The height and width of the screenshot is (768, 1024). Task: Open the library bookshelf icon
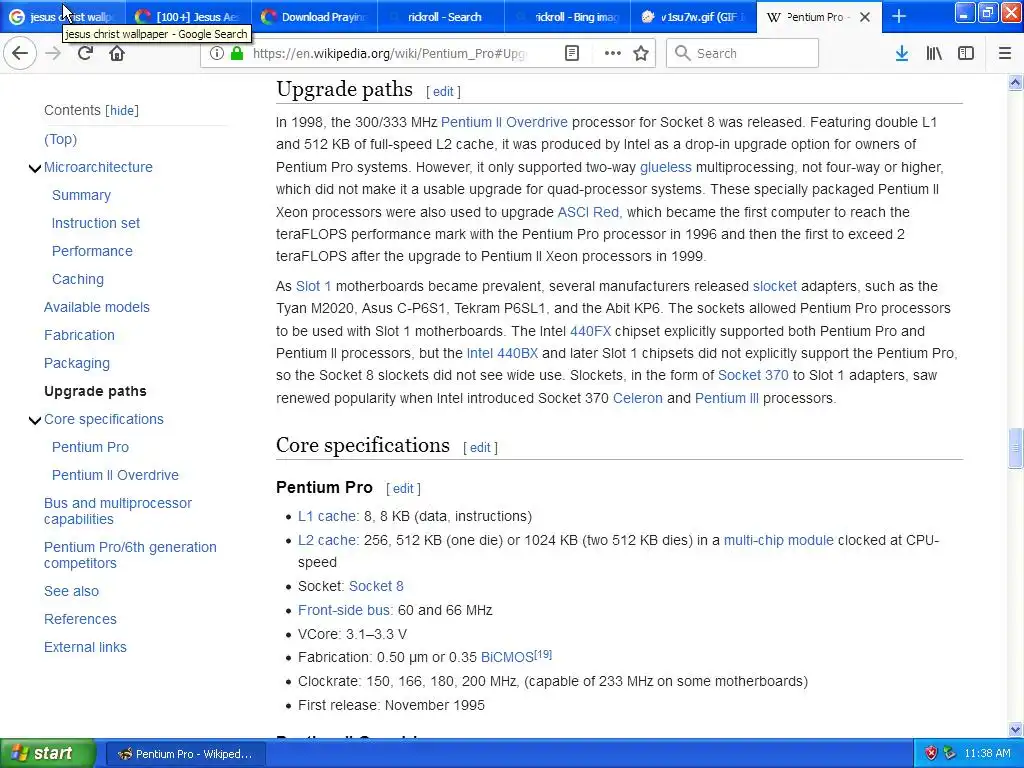(x=934, y=54)
